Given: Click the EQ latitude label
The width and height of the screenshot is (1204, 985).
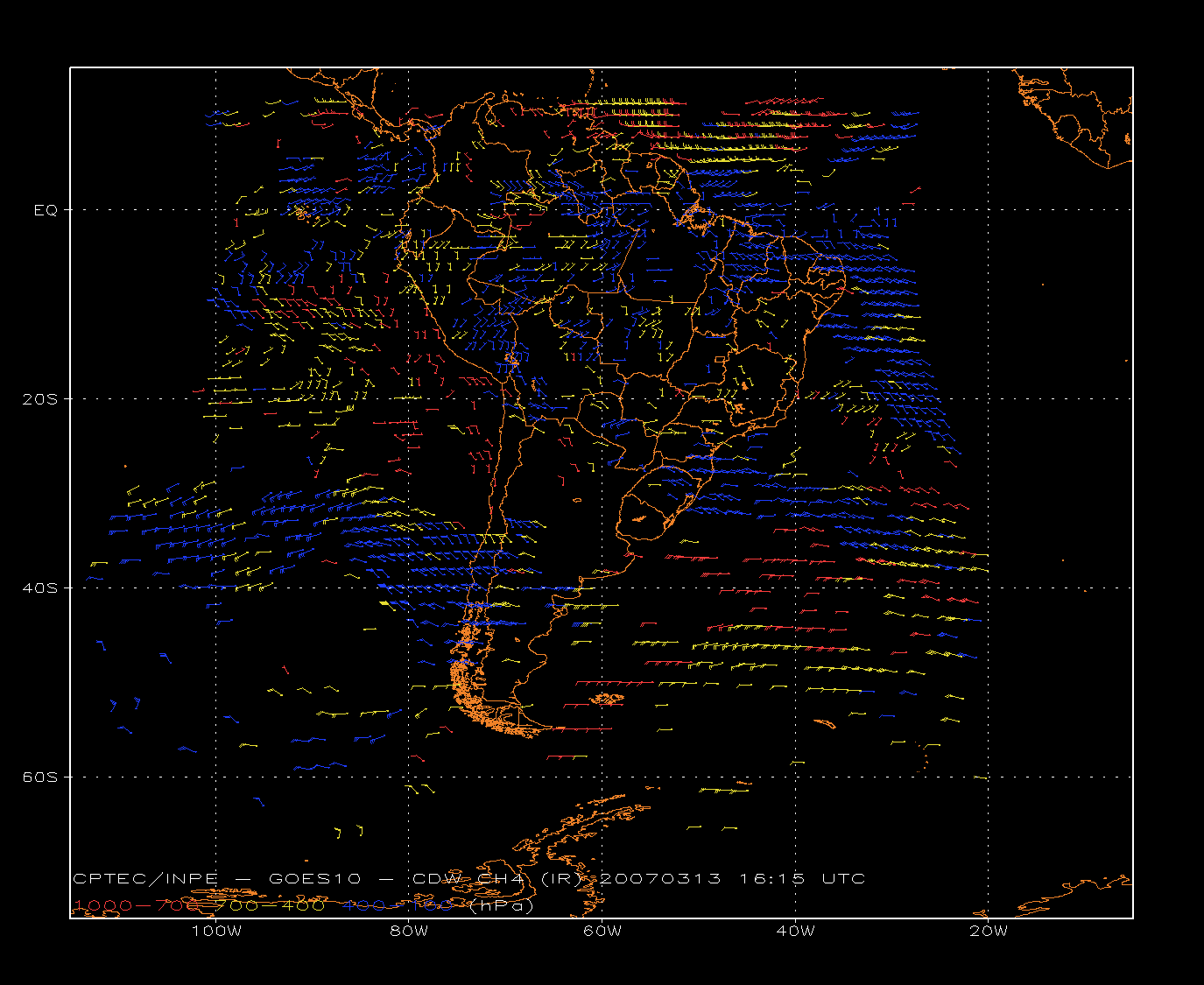Looking at the screenshot, I should (46, 210).
